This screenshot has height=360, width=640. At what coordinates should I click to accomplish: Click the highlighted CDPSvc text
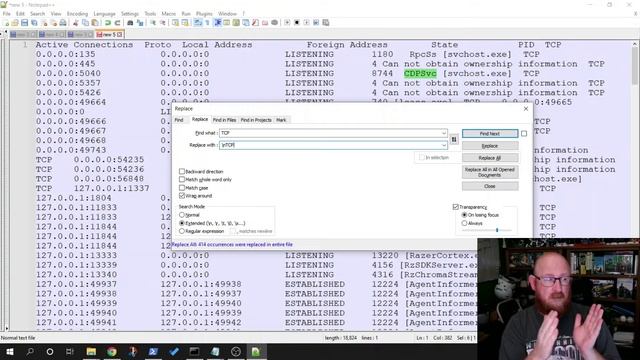(x=420, y=73)
